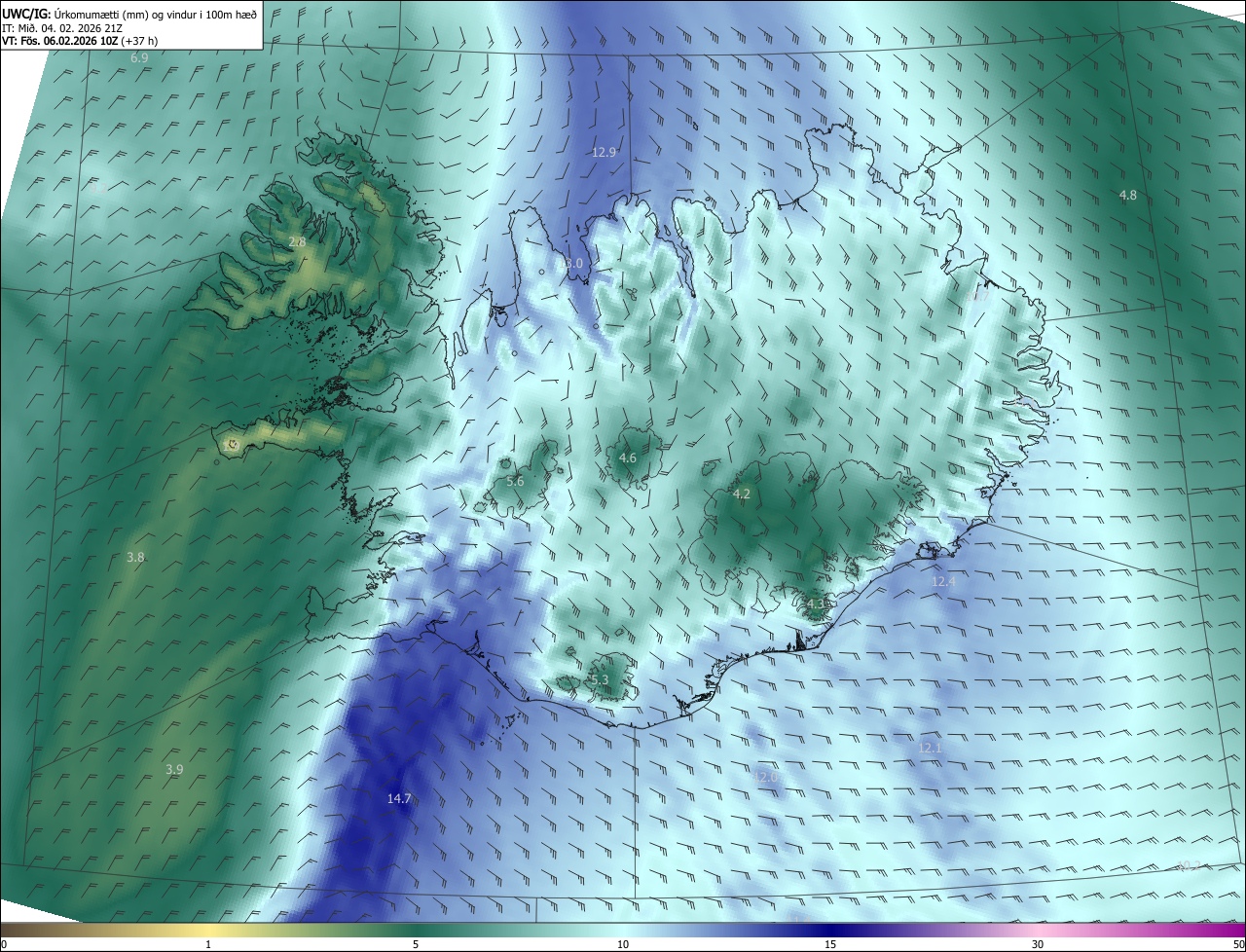
Task: Click the valid time line 'VT: Fös. 06.02.2026 10Z (+37 h)'
Action: [x=80, y=41]
